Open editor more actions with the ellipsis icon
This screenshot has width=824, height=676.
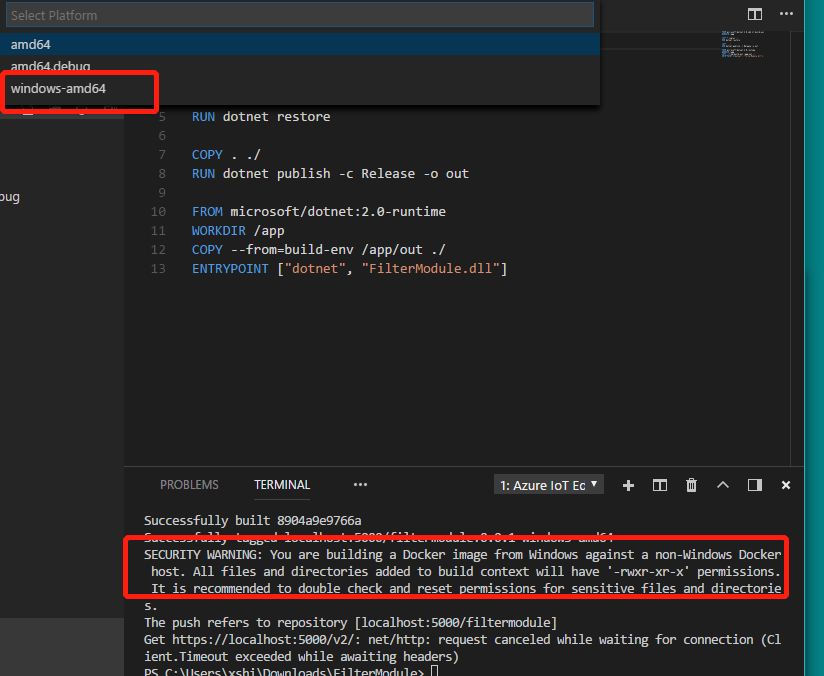786,14
